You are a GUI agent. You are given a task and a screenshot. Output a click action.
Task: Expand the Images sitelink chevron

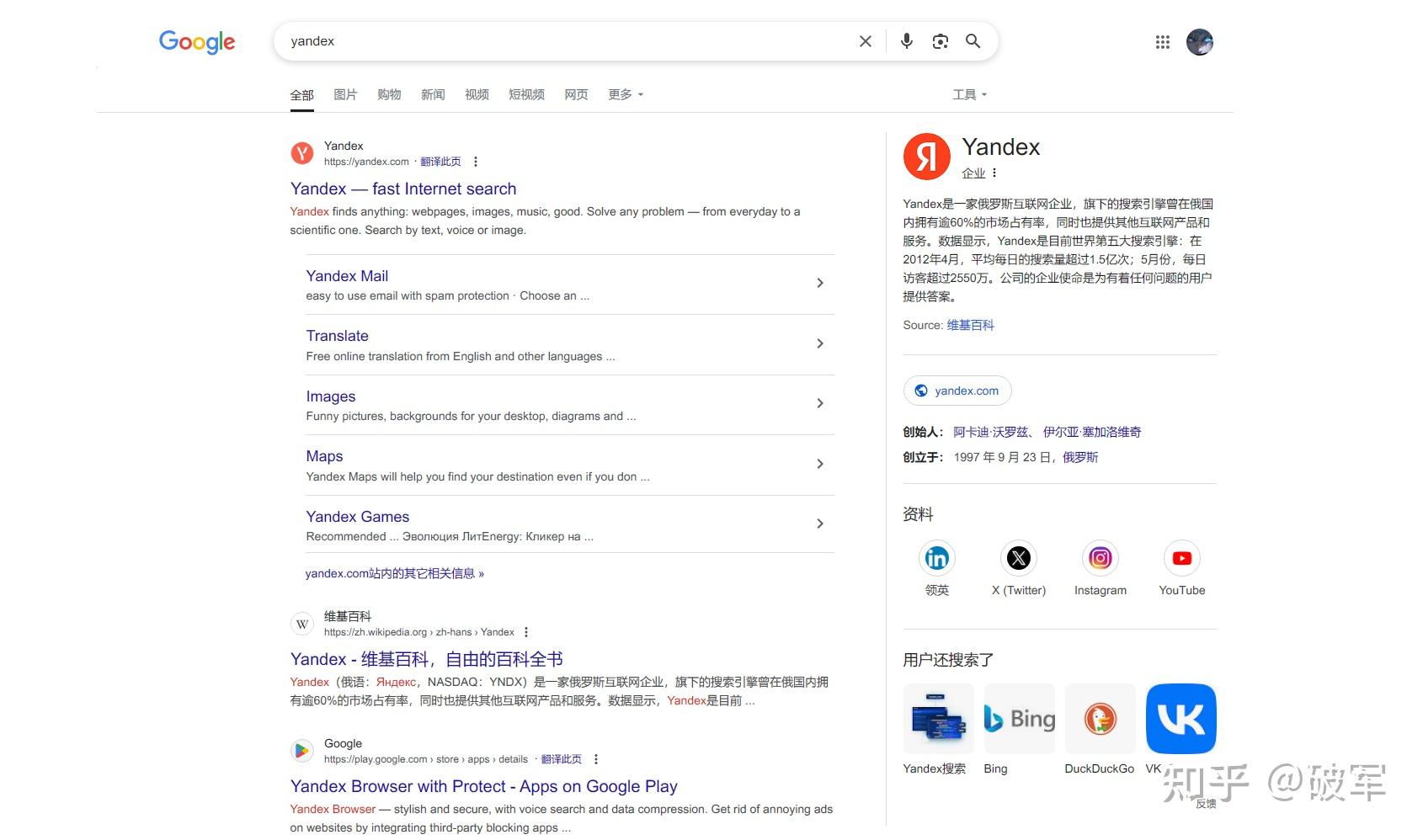pos(820,404)
